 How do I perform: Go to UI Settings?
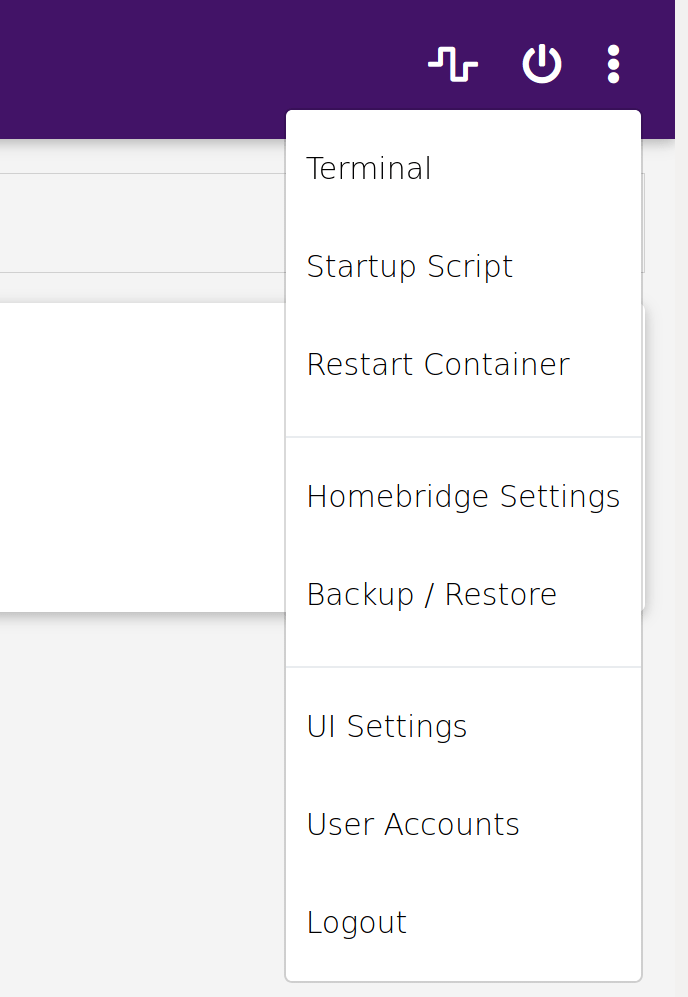click(x=387, y=726)
